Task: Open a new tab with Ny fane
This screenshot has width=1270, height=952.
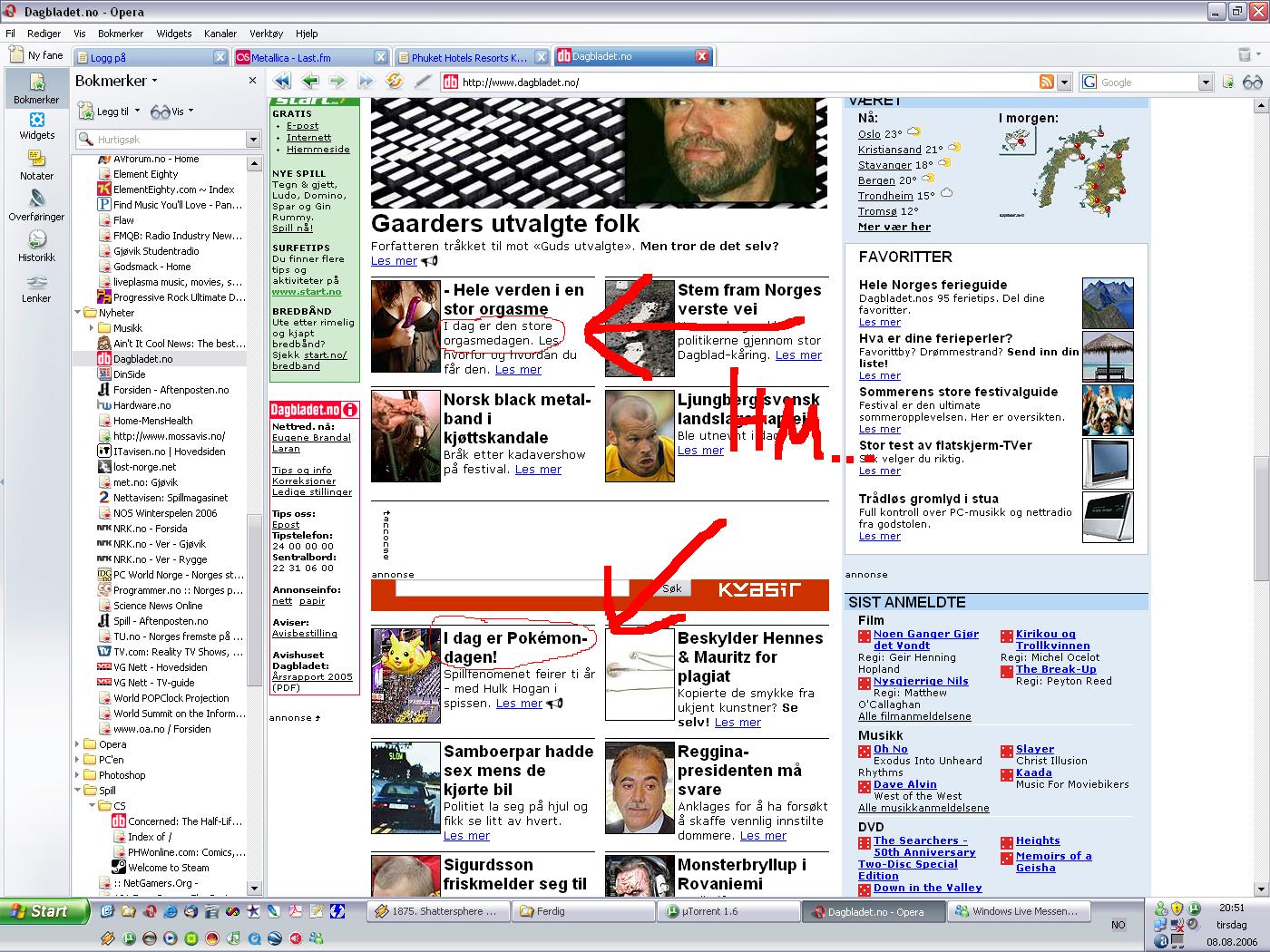Action: tap(36, 55)
